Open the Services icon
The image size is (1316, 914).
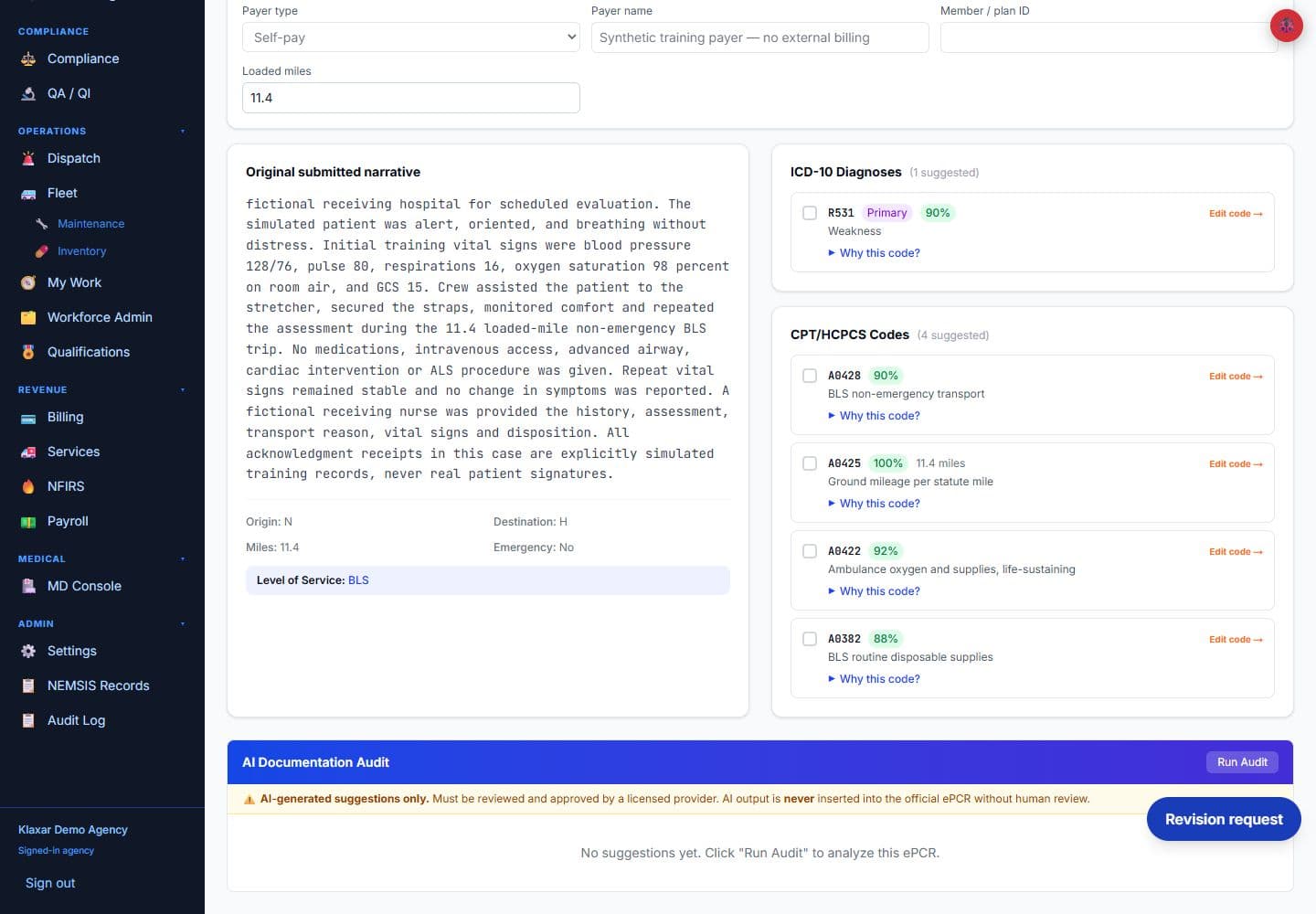[28, 452]
